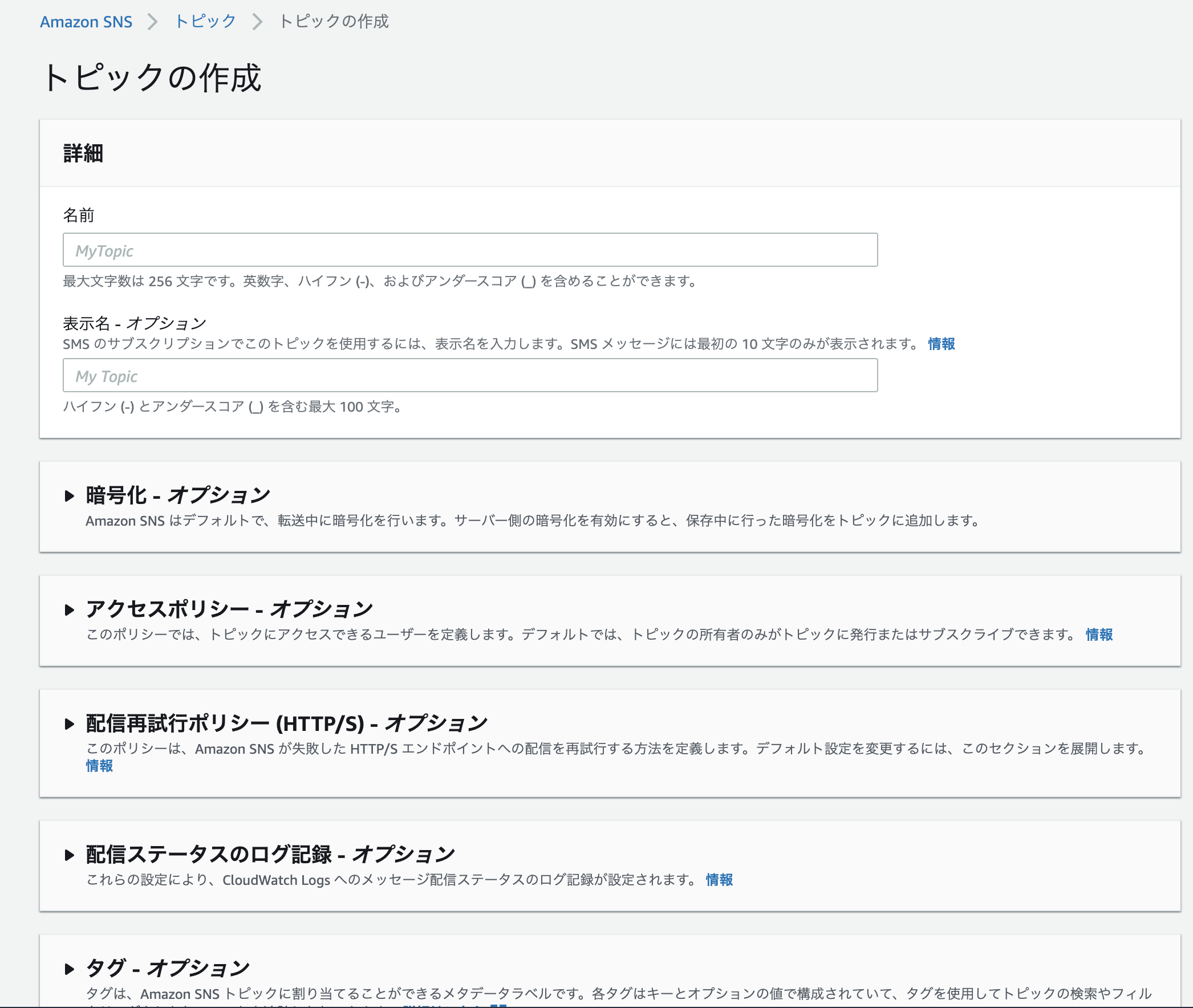The width and height of the screenshot is (1193, 1008).
Task: Click the 表示名 My Topic input field
Action: coord(469,375)
